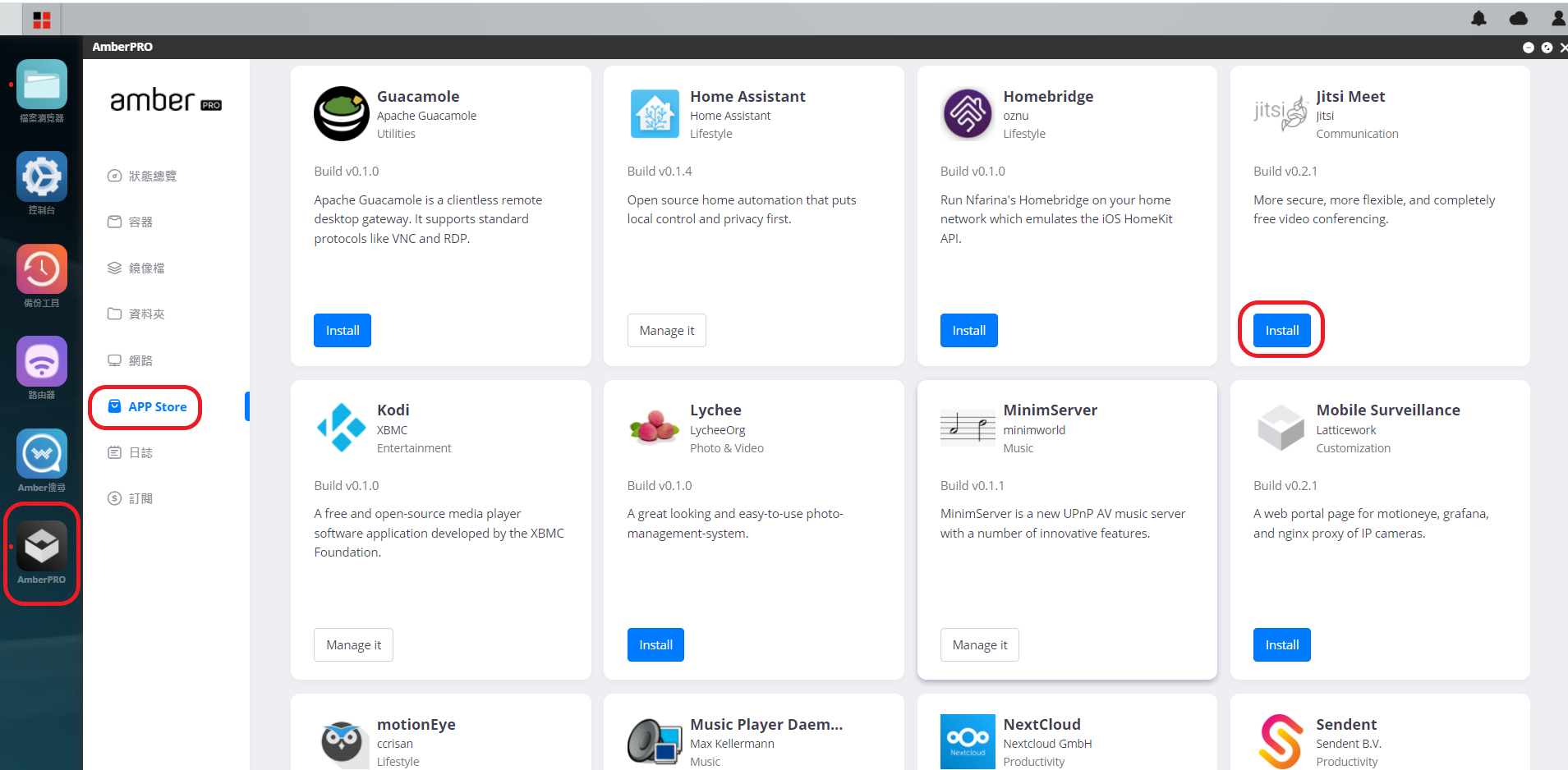Viewport: 1568px width, 770px height.
Task: Click the Mobile Surveillance cube icon
Action: [x=1281, y=428]
